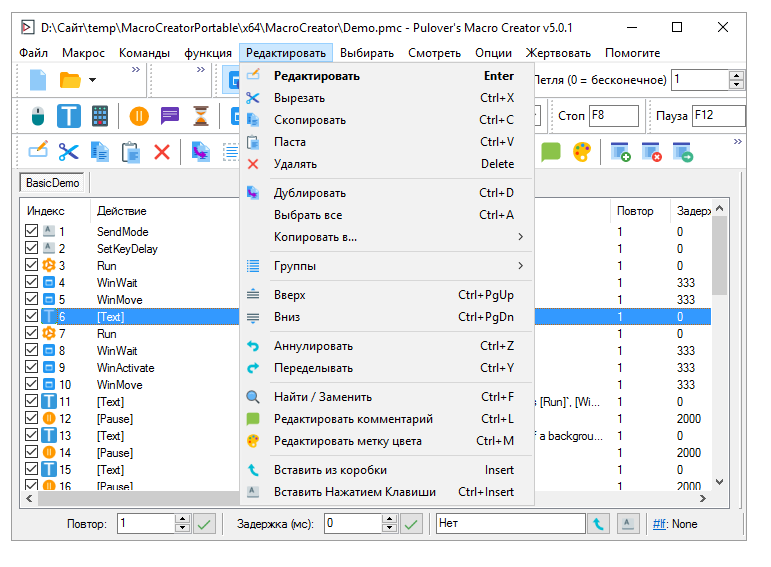Image resolution: width=771 pixels, height=567 pixels.
Task: Toggle checkbox for selected row 6 [Text]
Action: tap(31, 316)
